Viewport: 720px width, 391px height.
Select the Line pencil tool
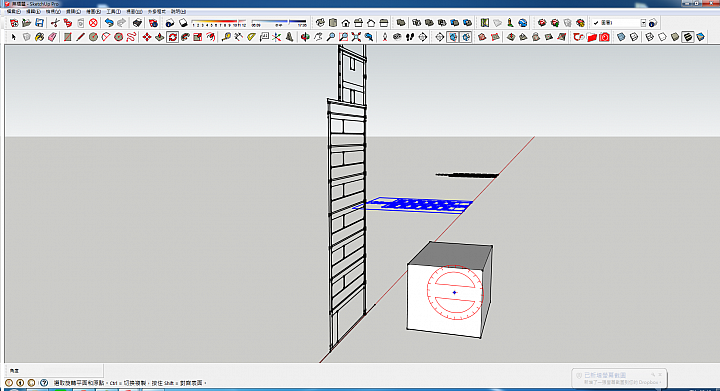[x=80, y=37]
